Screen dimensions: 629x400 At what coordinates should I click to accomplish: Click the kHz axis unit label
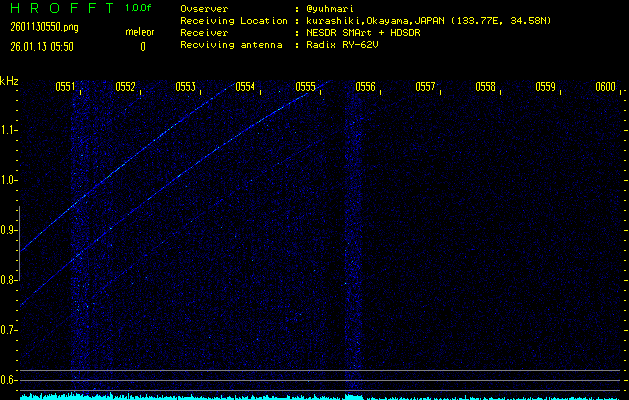tap(9, 80)
